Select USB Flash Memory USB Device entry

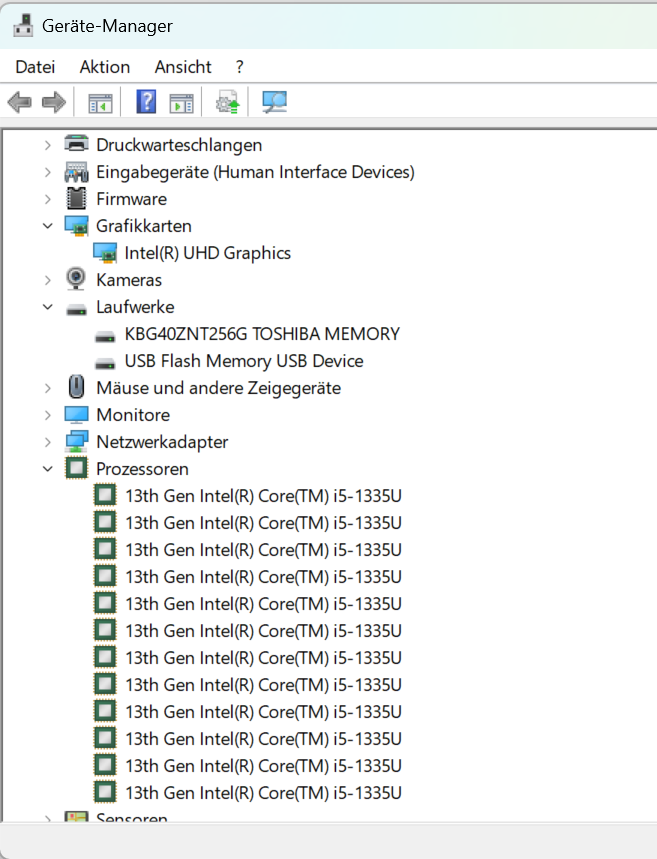pos(244,361)
